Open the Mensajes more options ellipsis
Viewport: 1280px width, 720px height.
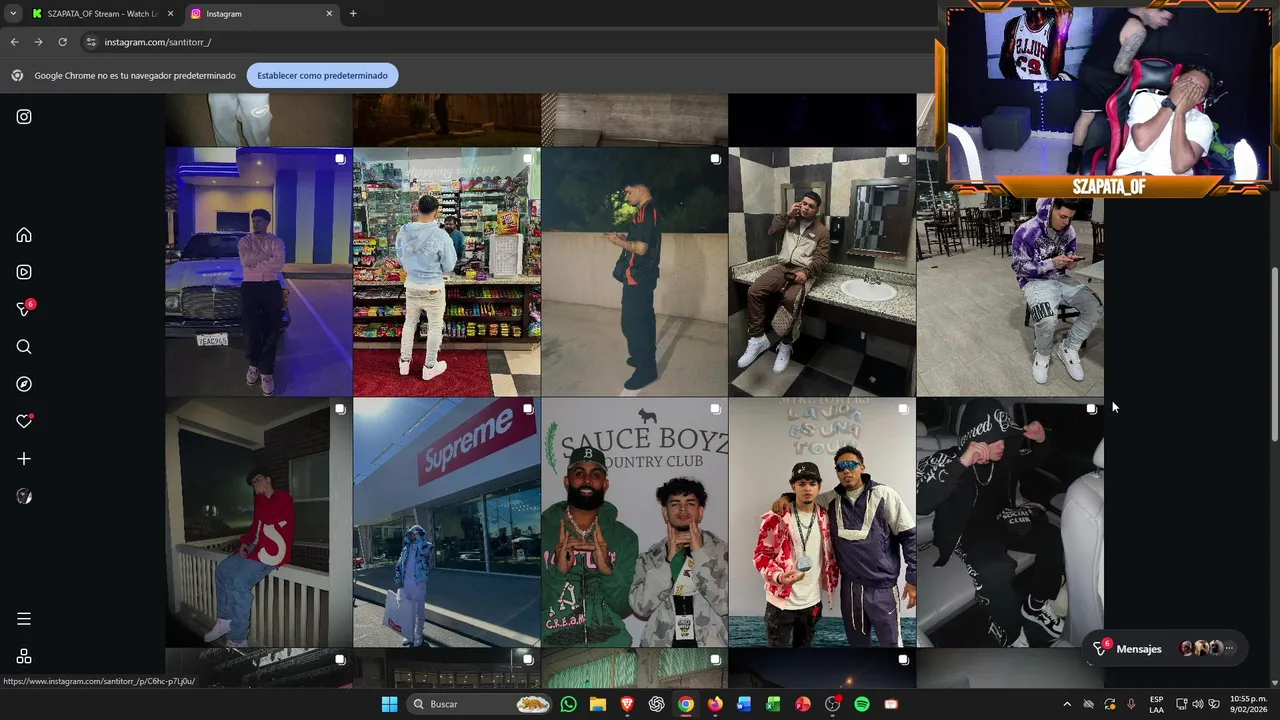1230,649
